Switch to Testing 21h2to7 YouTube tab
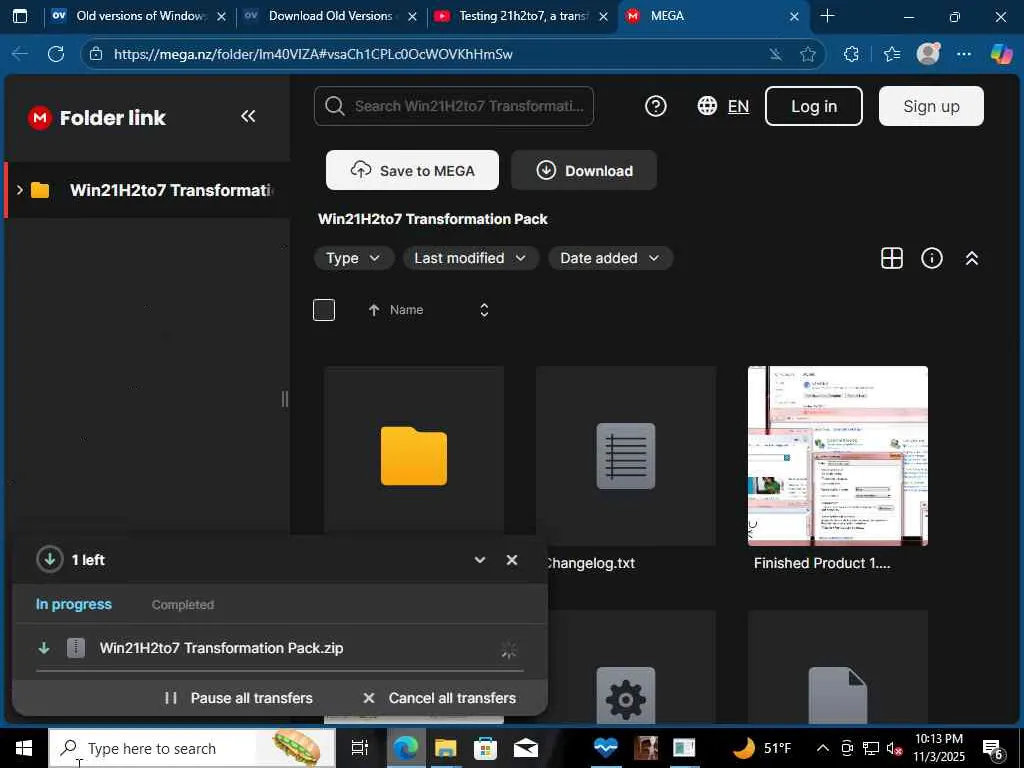The width and height of the screenshot is (1024, 768). [x=521, y=16]
